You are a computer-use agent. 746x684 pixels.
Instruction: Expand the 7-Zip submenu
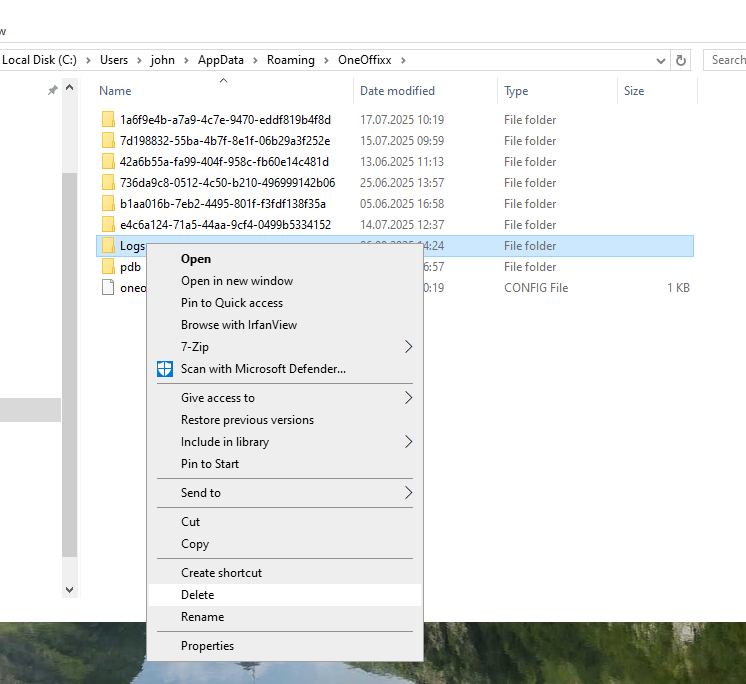[285, 347]
